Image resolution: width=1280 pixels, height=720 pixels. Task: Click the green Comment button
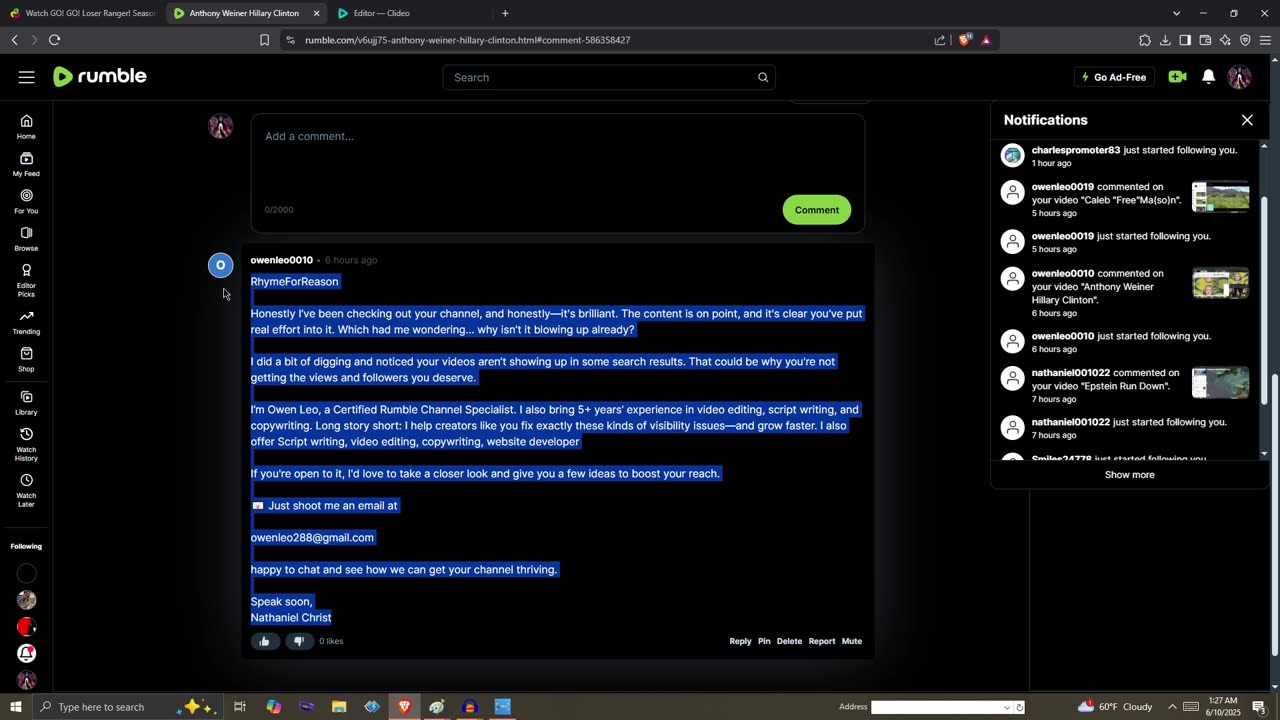pyautogui.click(x=817, y=210)
